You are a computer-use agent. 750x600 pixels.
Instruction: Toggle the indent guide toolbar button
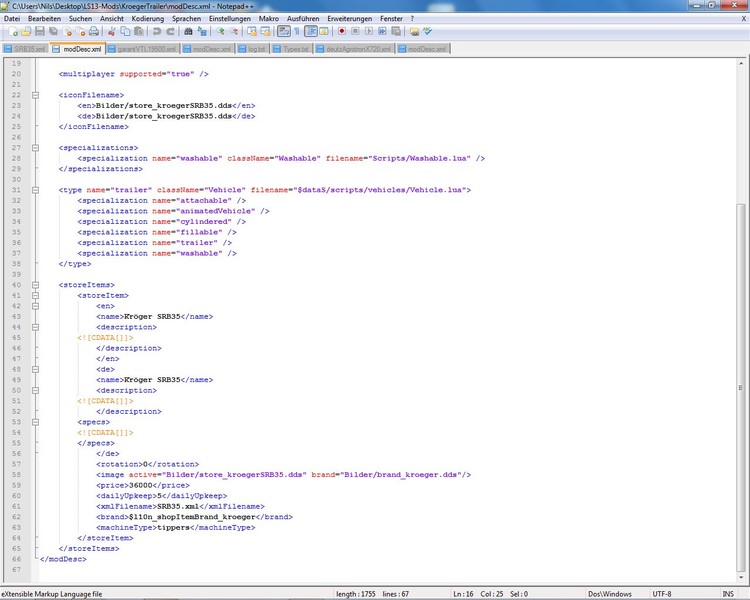click(310, 32)
